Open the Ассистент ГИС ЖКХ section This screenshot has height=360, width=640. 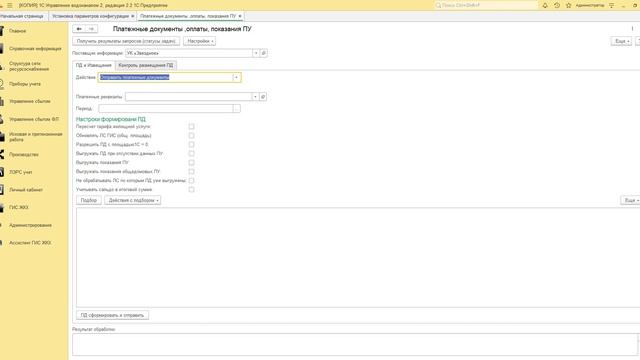tap(30, 243)
